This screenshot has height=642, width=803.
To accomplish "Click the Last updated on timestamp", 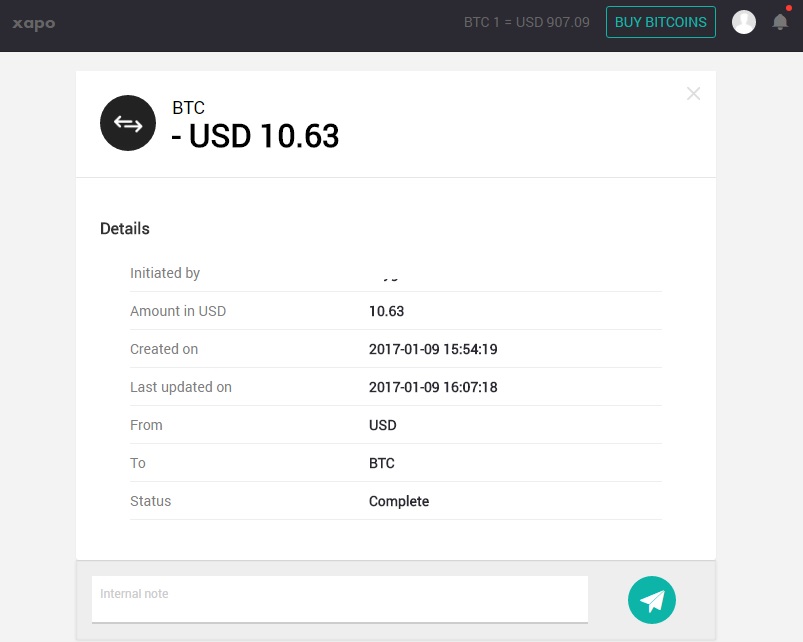I will [x=433, y=387].
